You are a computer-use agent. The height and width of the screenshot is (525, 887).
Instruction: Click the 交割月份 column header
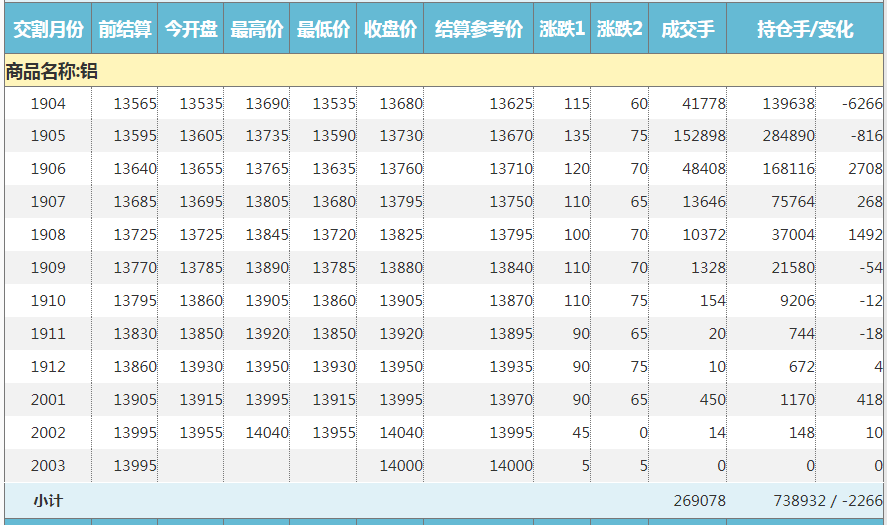click(x=48, y=30)
